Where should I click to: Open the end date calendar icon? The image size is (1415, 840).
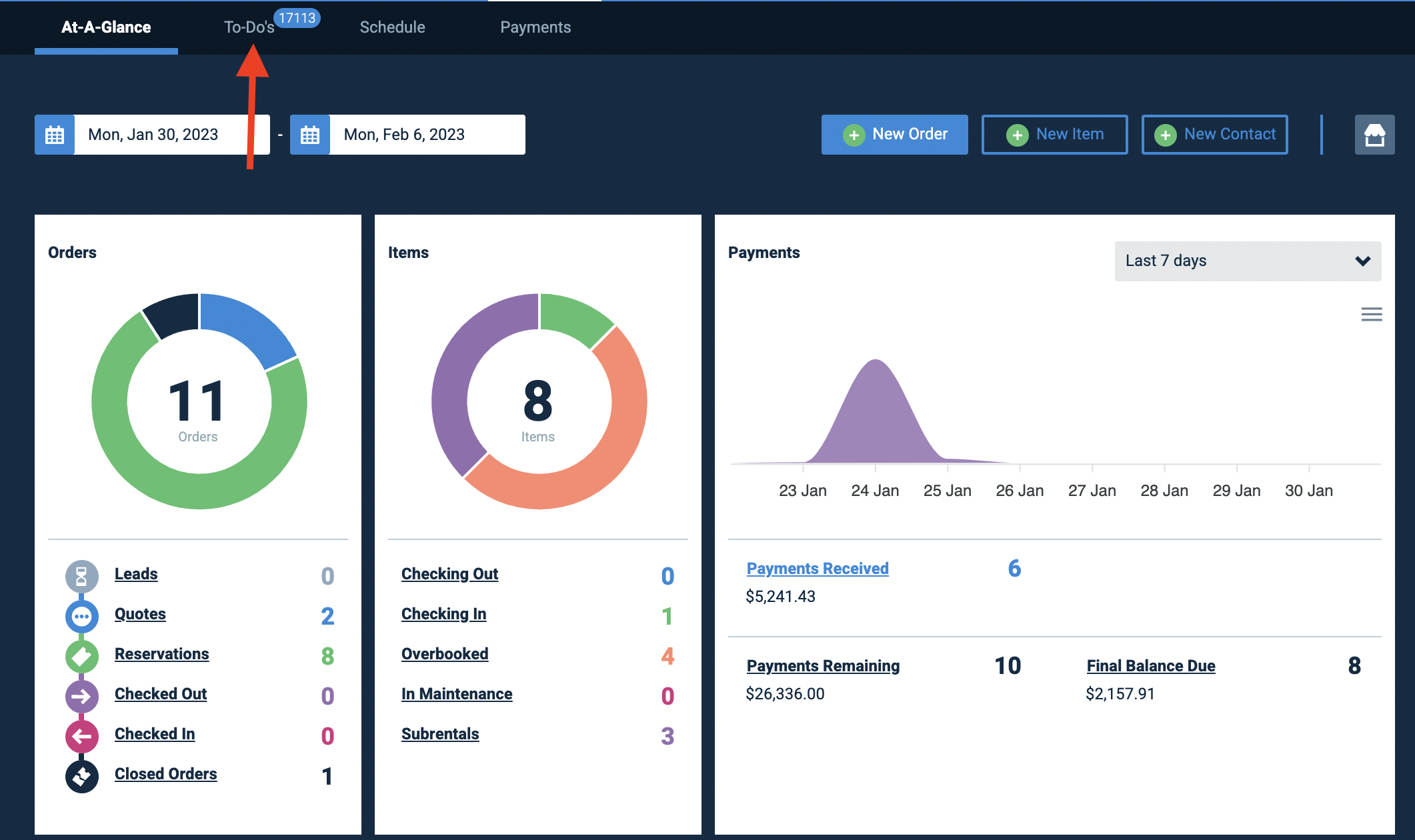click(x=310, y=135)
